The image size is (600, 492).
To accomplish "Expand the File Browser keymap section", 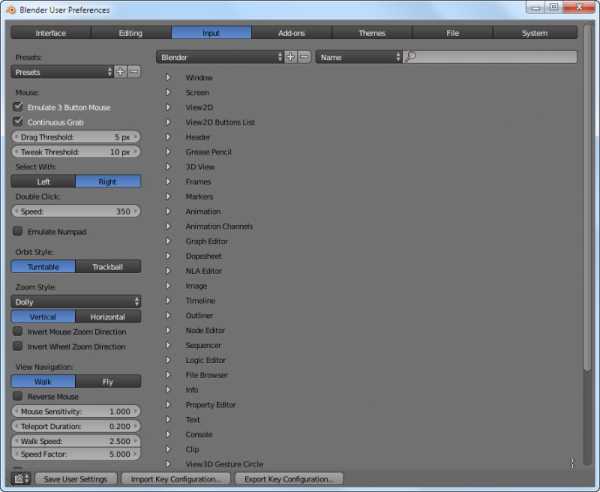I will click(x=168, y=375).
